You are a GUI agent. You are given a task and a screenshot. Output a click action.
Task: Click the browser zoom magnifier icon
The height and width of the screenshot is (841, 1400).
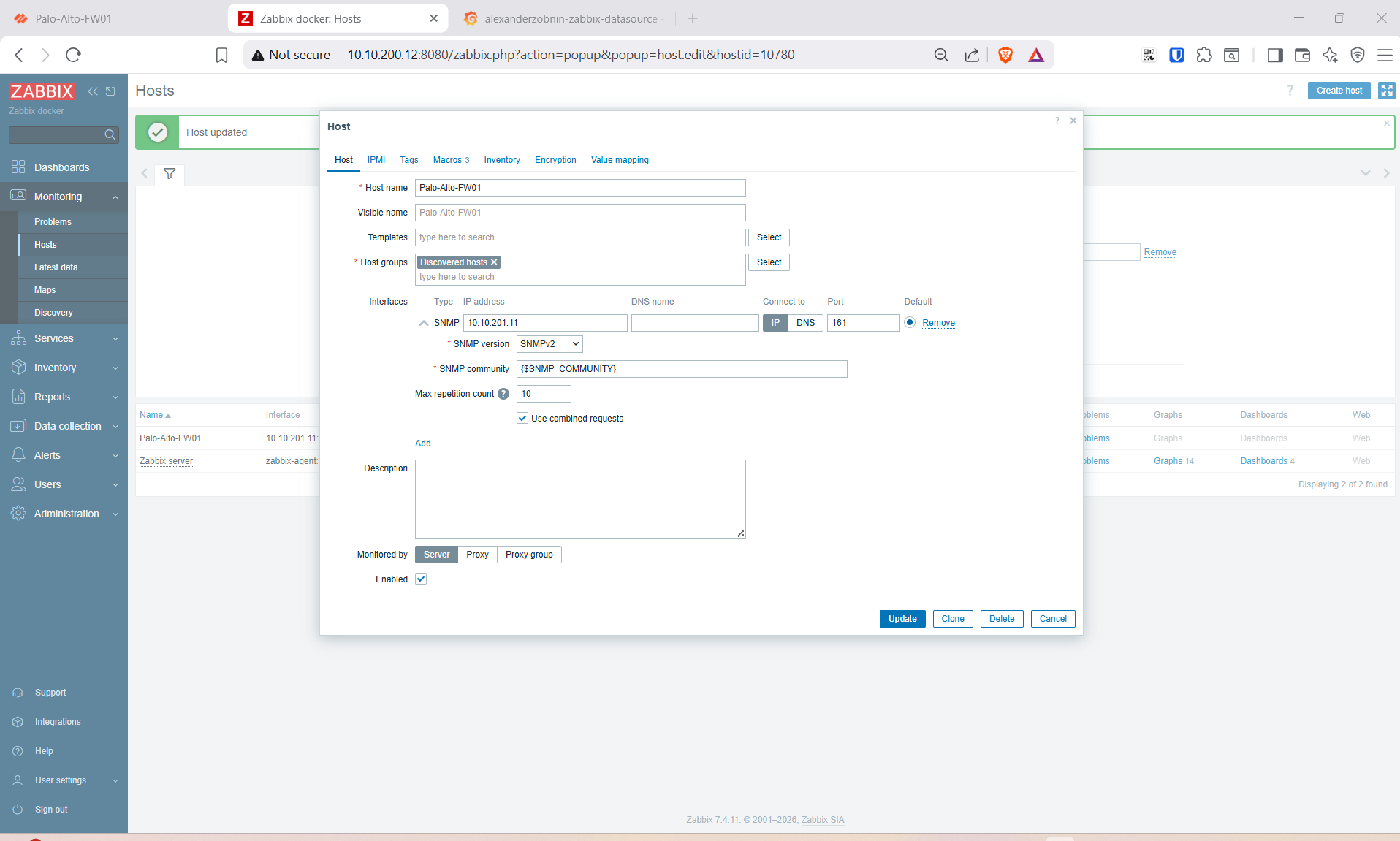pos(941,55)
